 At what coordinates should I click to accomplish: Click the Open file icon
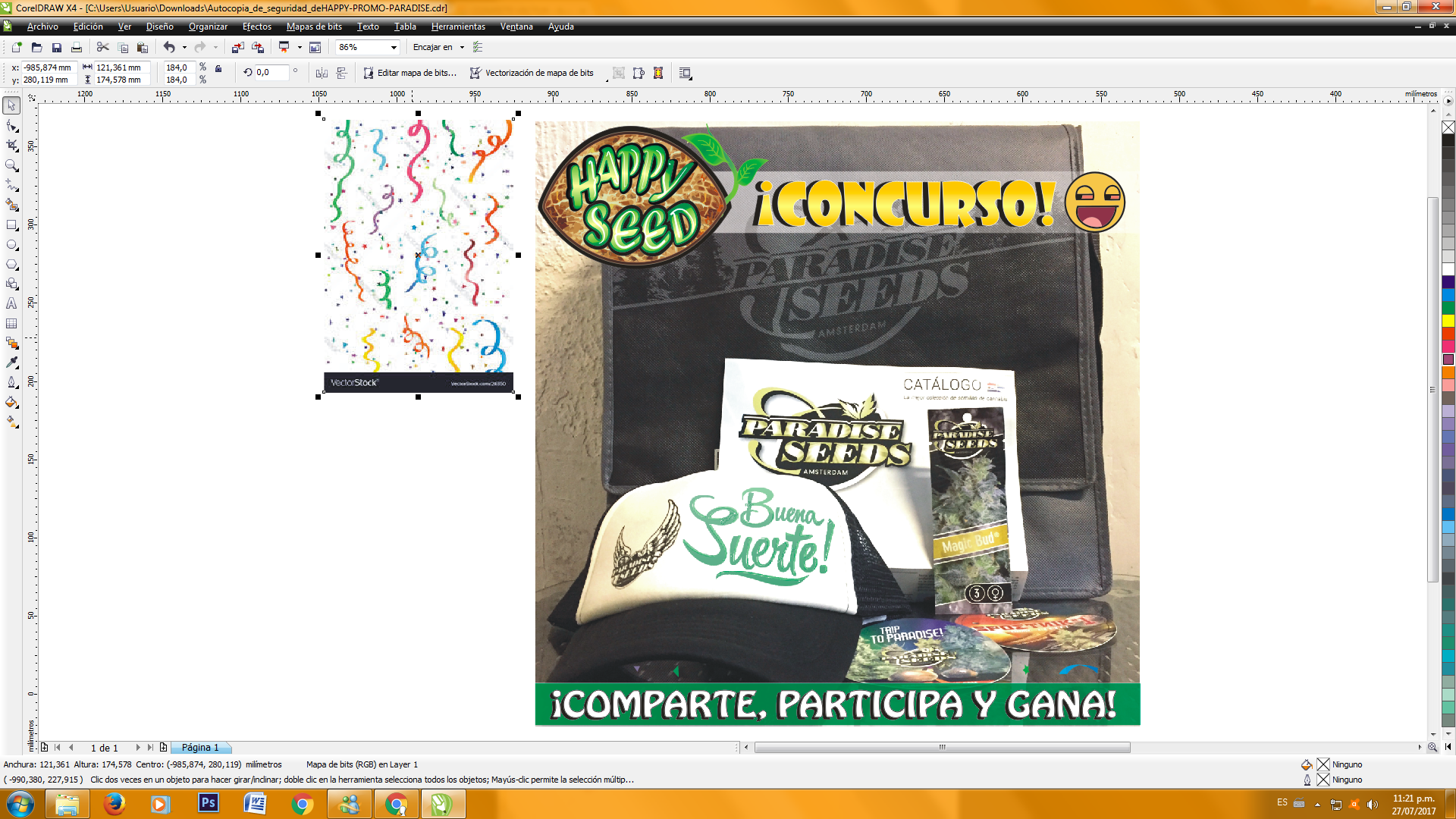[x=36, y=47]
